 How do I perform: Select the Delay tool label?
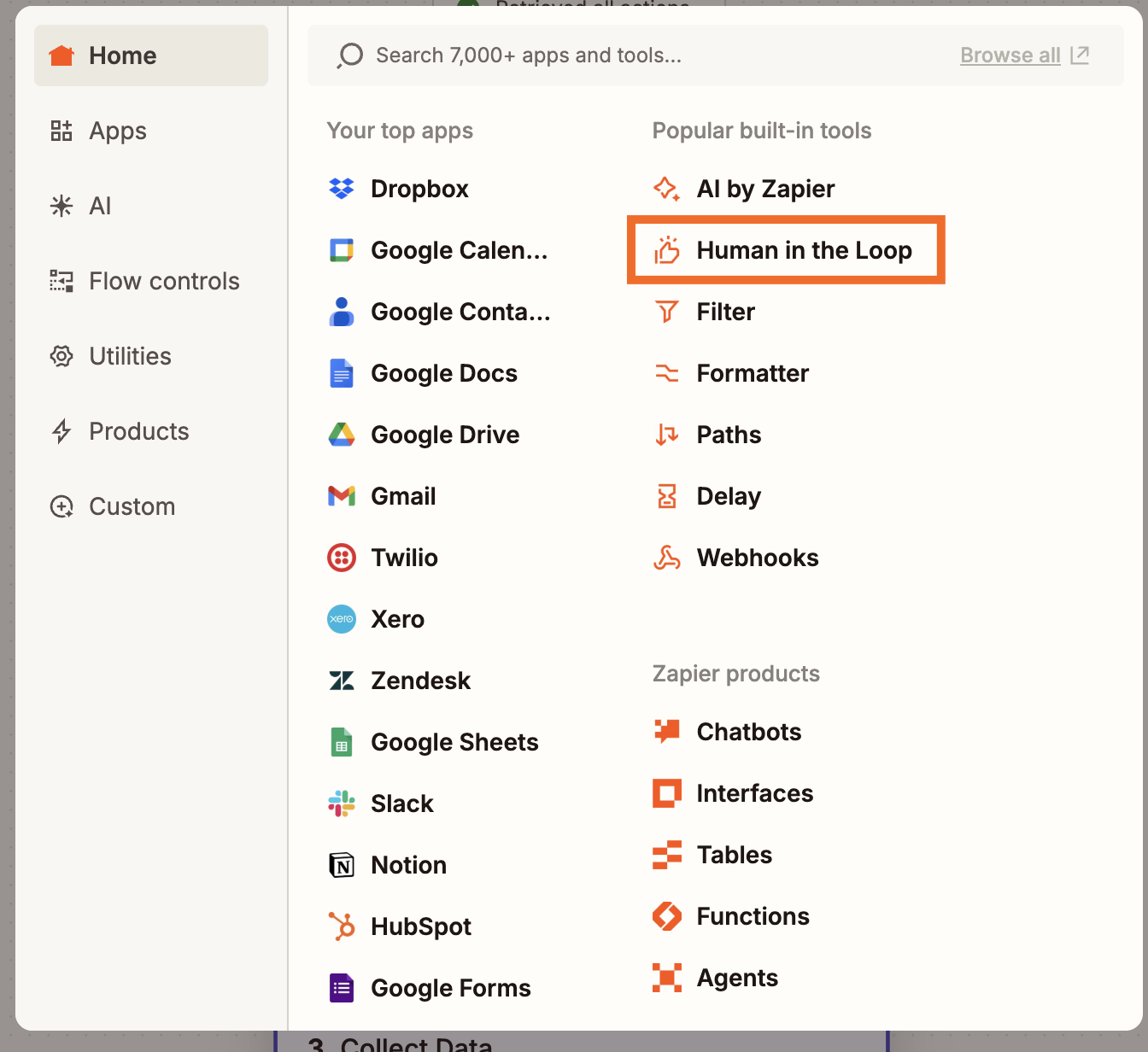click(x=729, y=496)
